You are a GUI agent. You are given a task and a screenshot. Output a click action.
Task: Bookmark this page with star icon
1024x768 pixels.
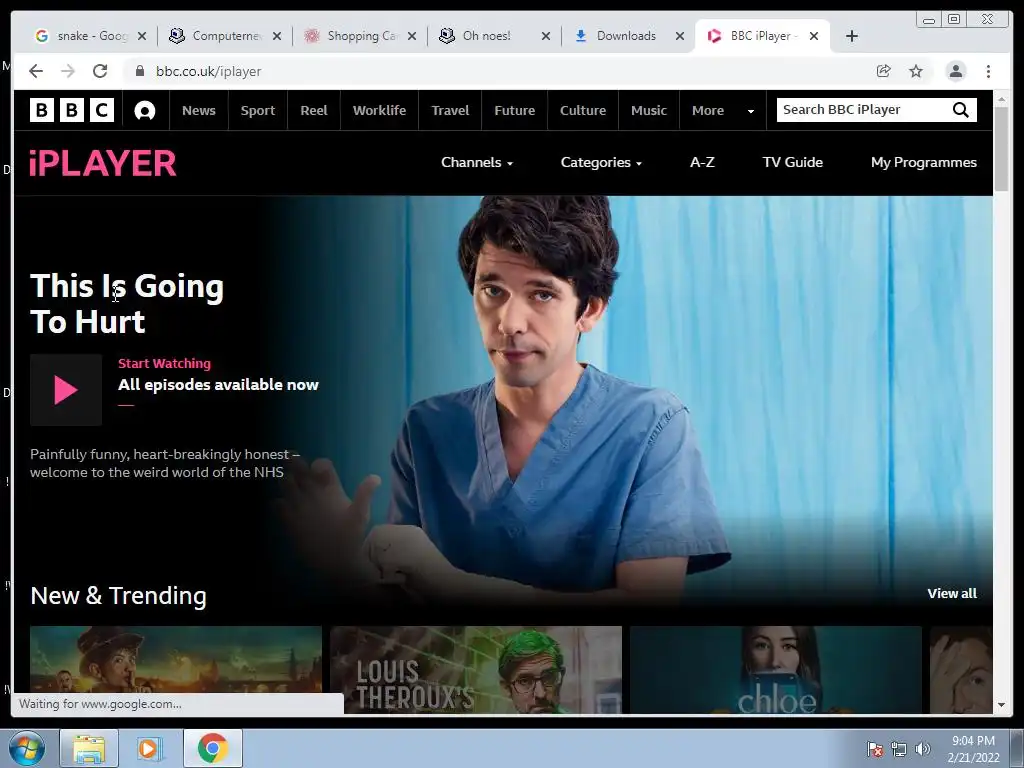(916, 71)
